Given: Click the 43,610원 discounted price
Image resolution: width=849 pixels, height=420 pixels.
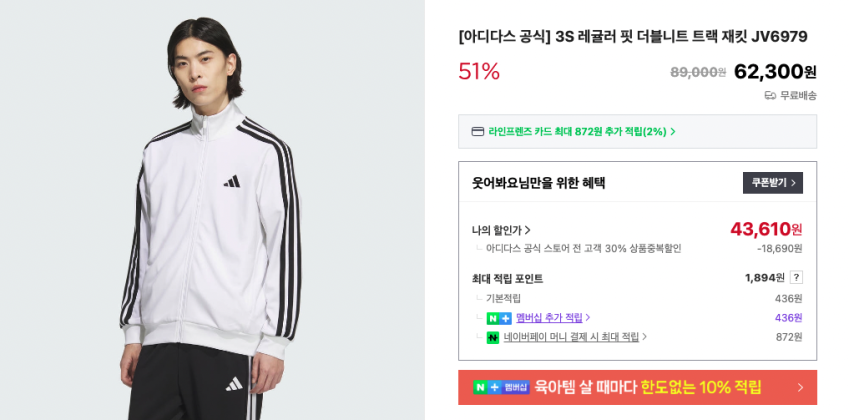Looking at the screenshot, I should 766,229.
